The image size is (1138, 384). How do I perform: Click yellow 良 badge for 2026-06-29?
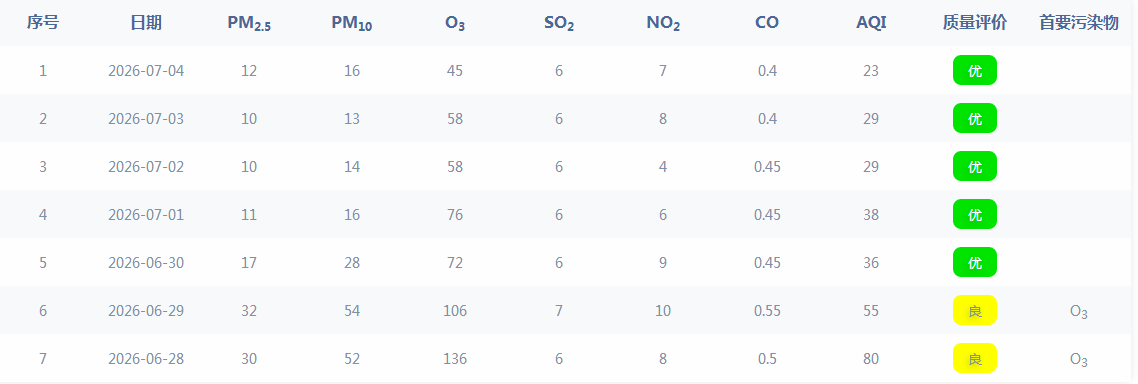tap(975, 311)
